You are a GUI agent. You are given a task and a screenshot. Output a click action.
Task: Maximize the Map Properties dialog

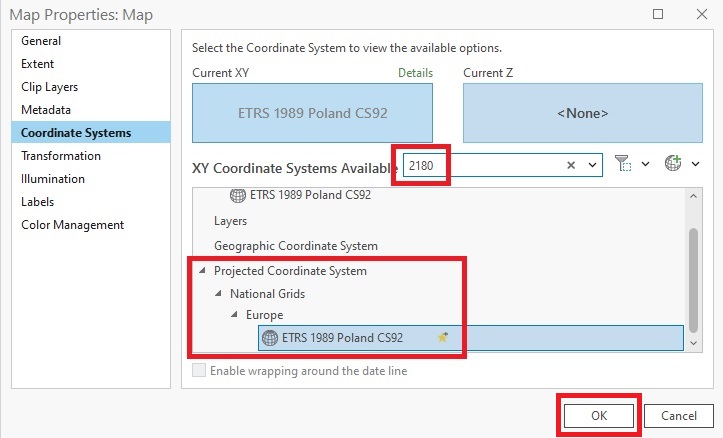point(657,14)
